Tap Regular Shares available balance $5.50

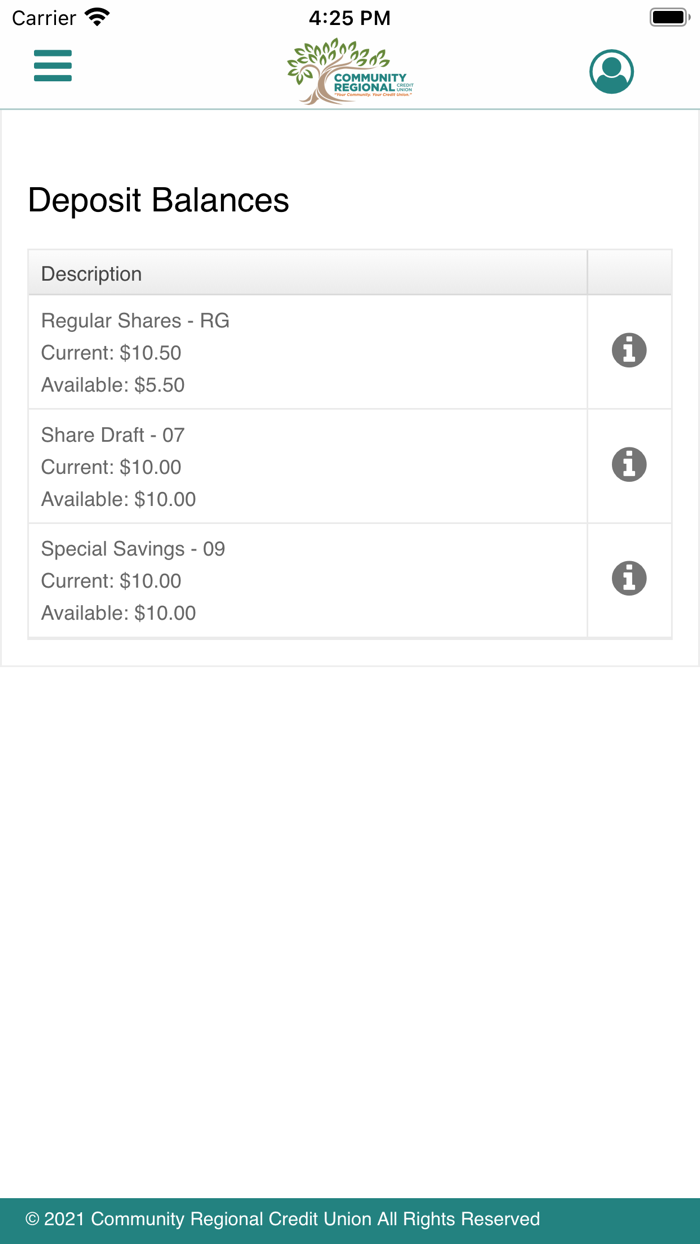(x=113, y=385)
